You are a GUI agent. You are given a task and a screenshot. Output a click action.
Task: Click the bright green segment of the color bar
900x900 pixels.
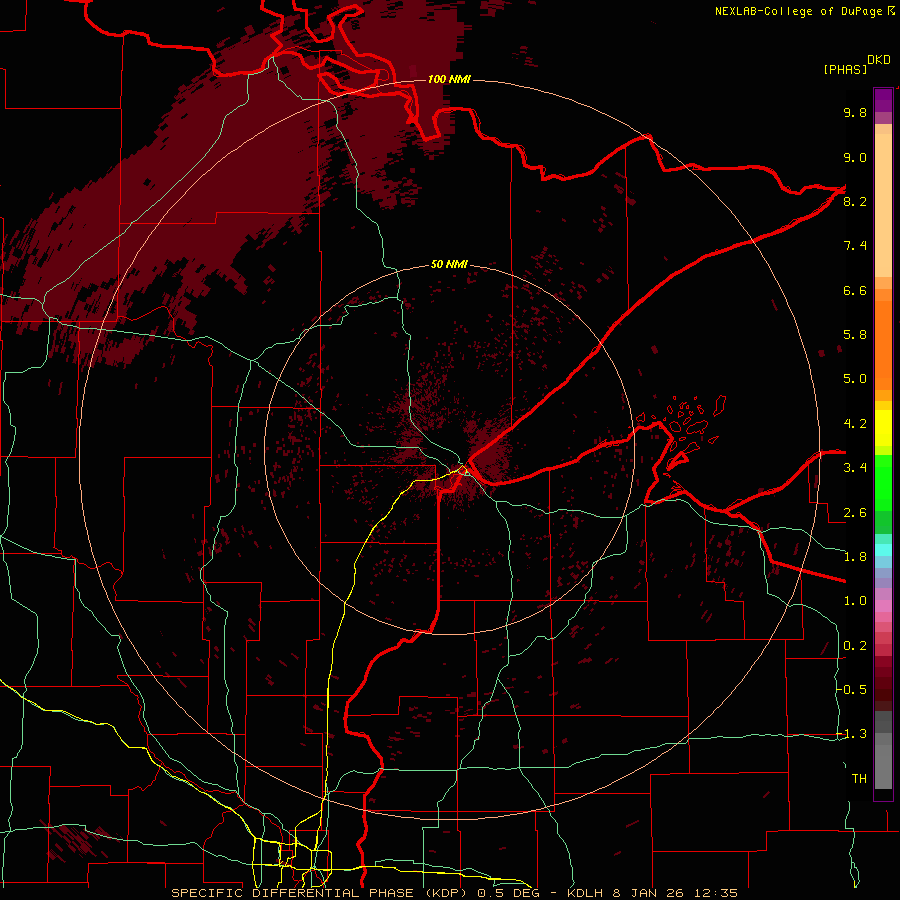pos(883,482)
